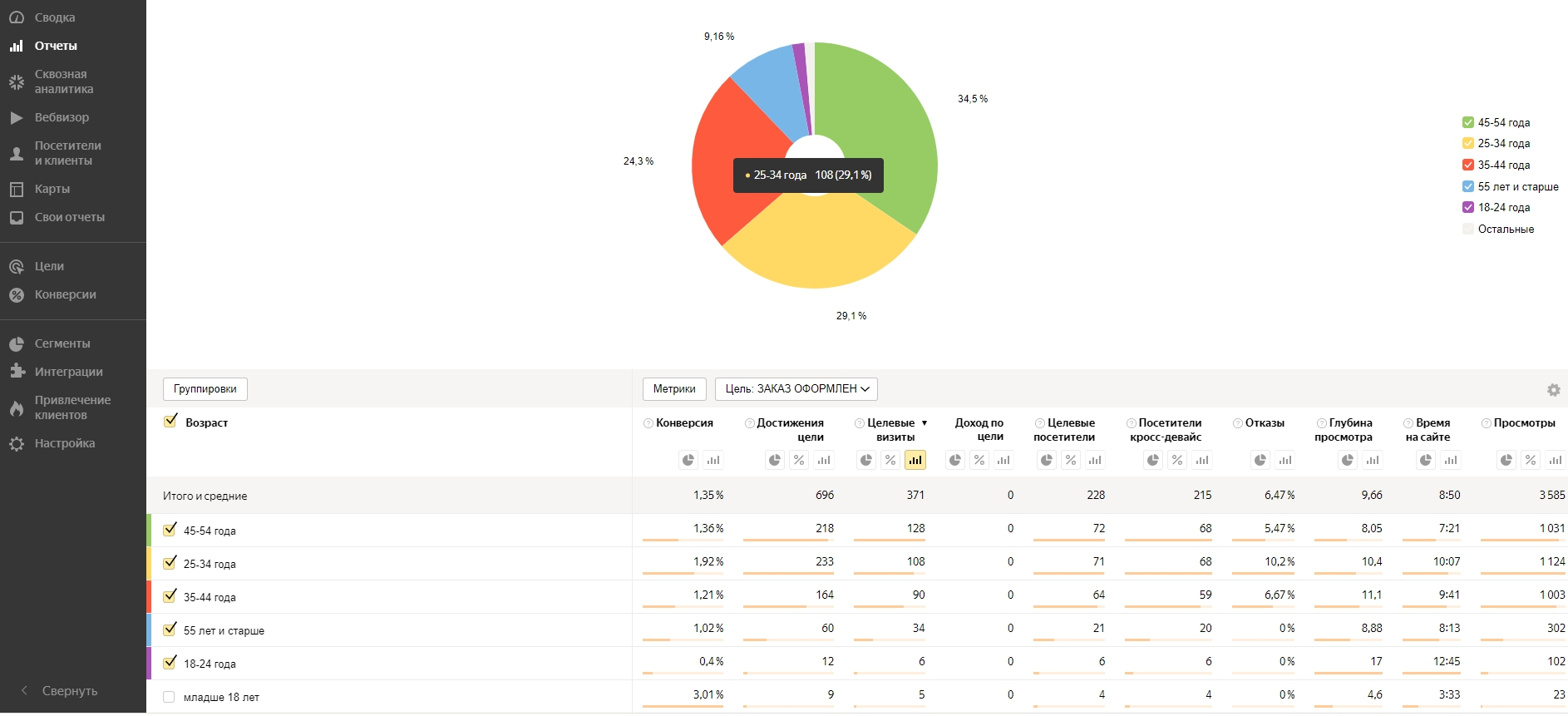Click the Настройка gear icon in sidebar

17,443
